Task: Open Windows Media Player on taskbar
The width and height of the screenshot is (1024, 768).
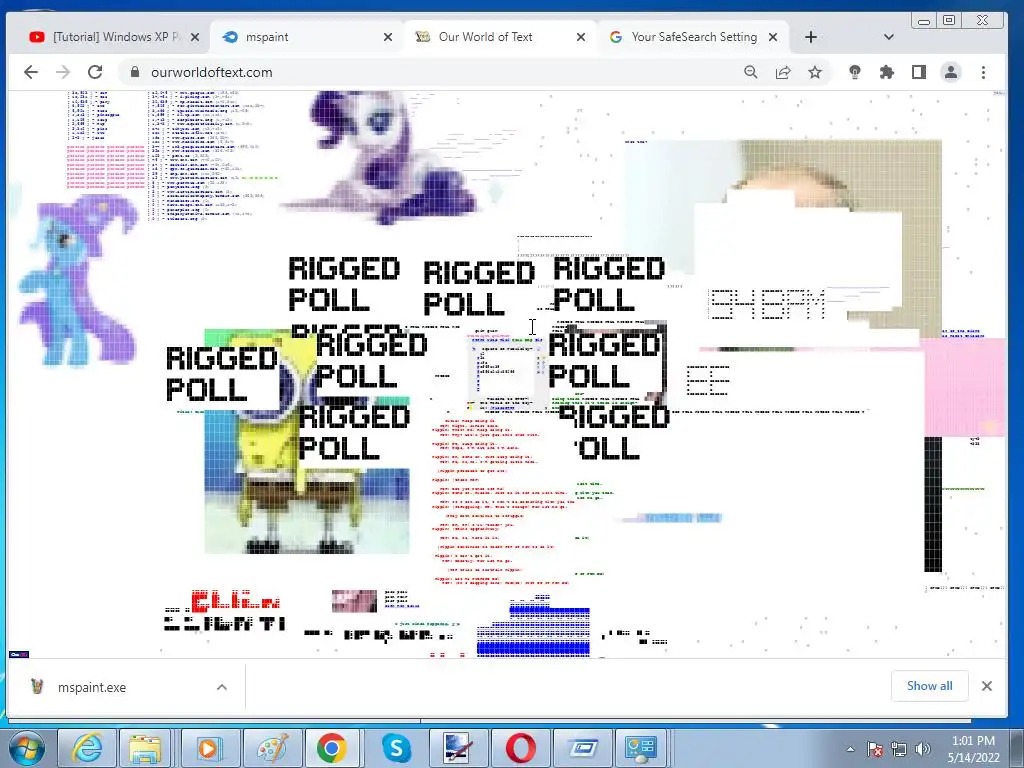Action: tap(208, 748)
